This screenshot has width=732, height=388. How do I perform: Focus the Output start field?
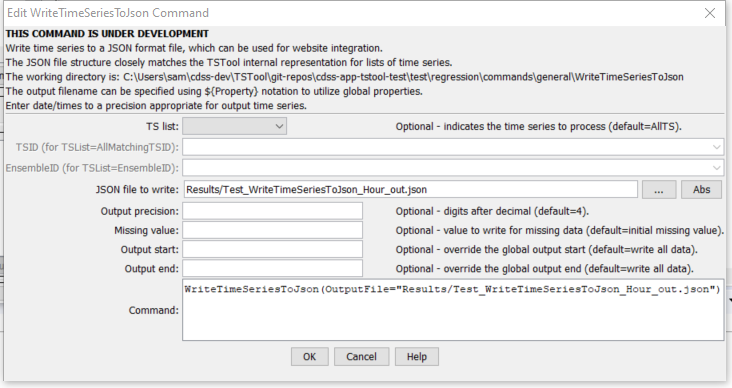click(x=273, y=249)
